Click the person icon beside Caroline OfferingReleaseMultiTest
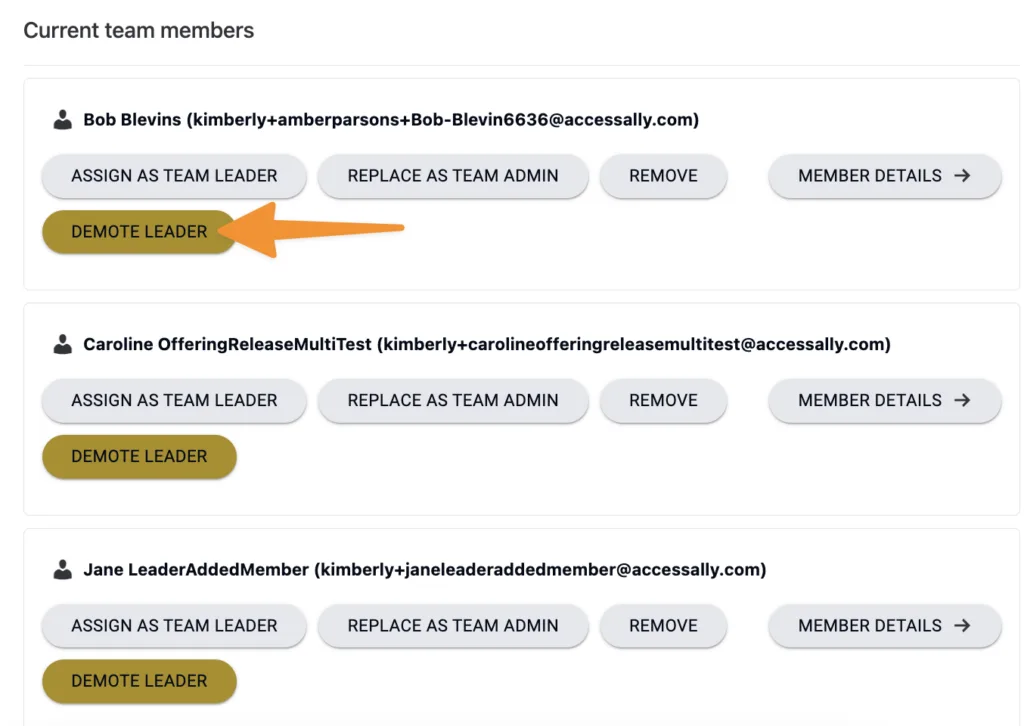 [x=63, y=344]
